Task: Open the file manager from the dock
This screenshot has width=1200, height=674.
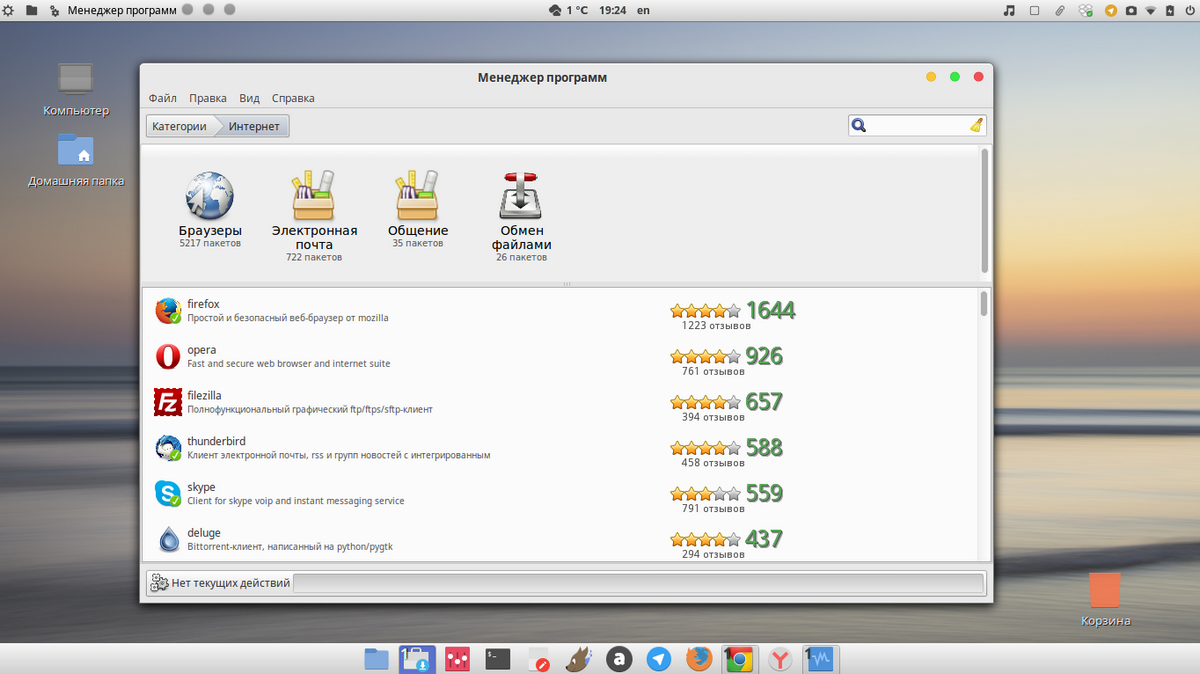Action: click(376, 658)
